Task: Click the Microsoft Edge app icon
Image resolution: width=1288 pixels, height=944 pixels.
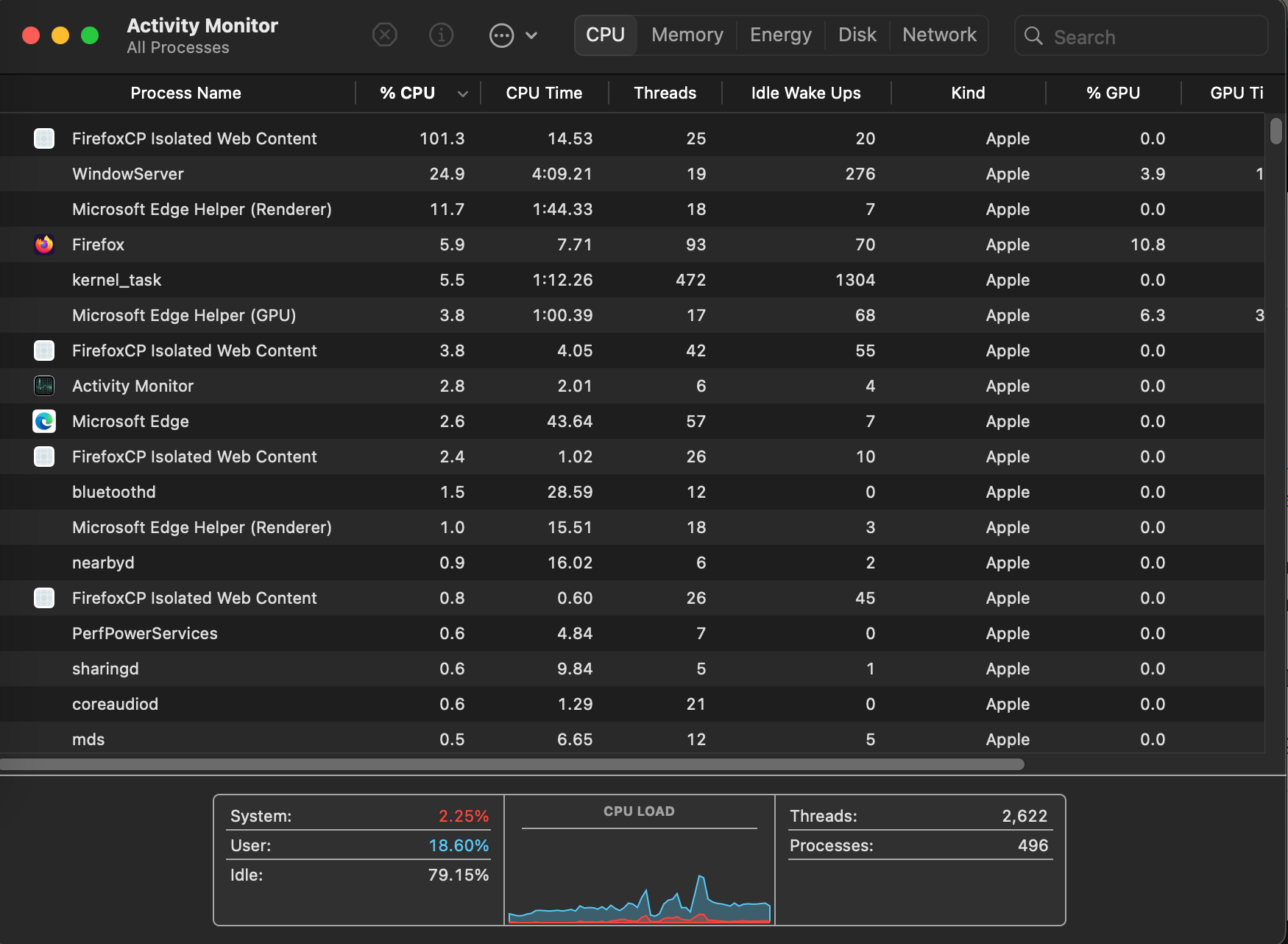Action: [44, 421]
